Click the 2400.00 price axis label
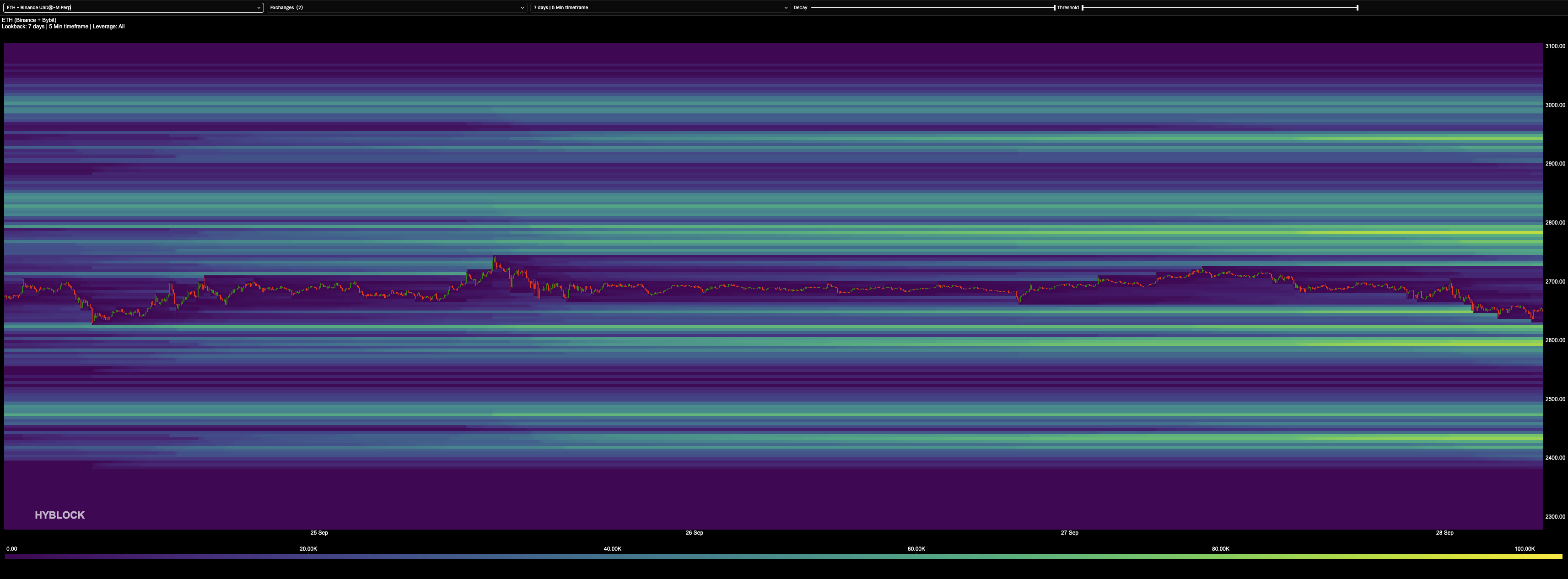 point(1555,457)
